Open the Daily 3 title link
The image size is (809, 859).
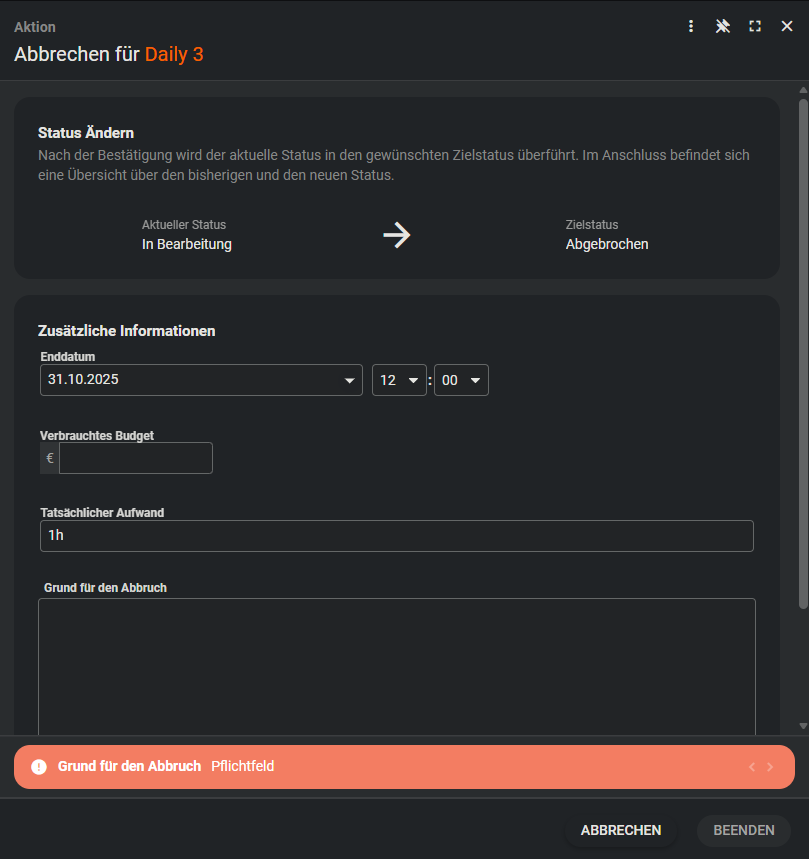click(x=174, y=54)
